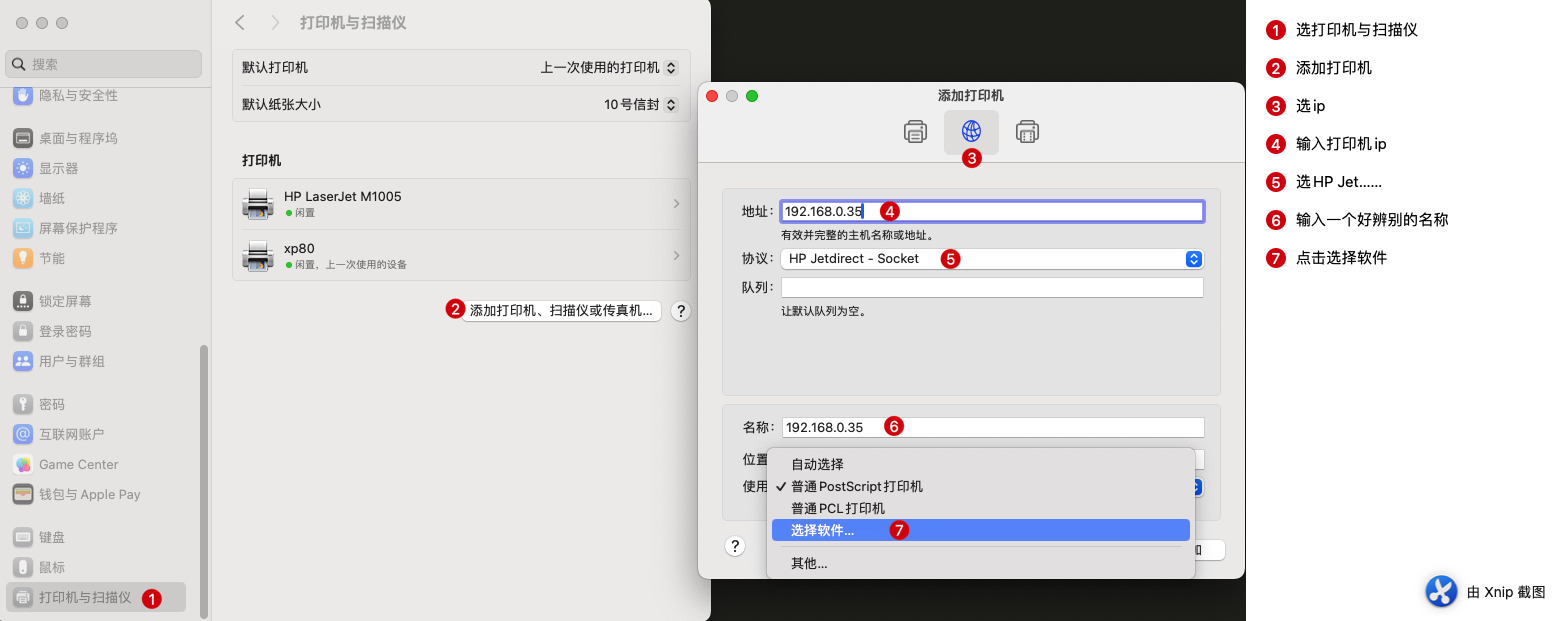Open Game Center in sidebar
The width and height of the screenshot is (1566, 621).
point(78,464)
